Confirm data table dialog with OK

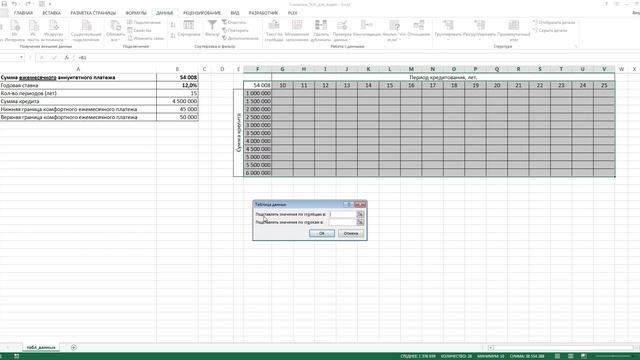click(322, 233)
